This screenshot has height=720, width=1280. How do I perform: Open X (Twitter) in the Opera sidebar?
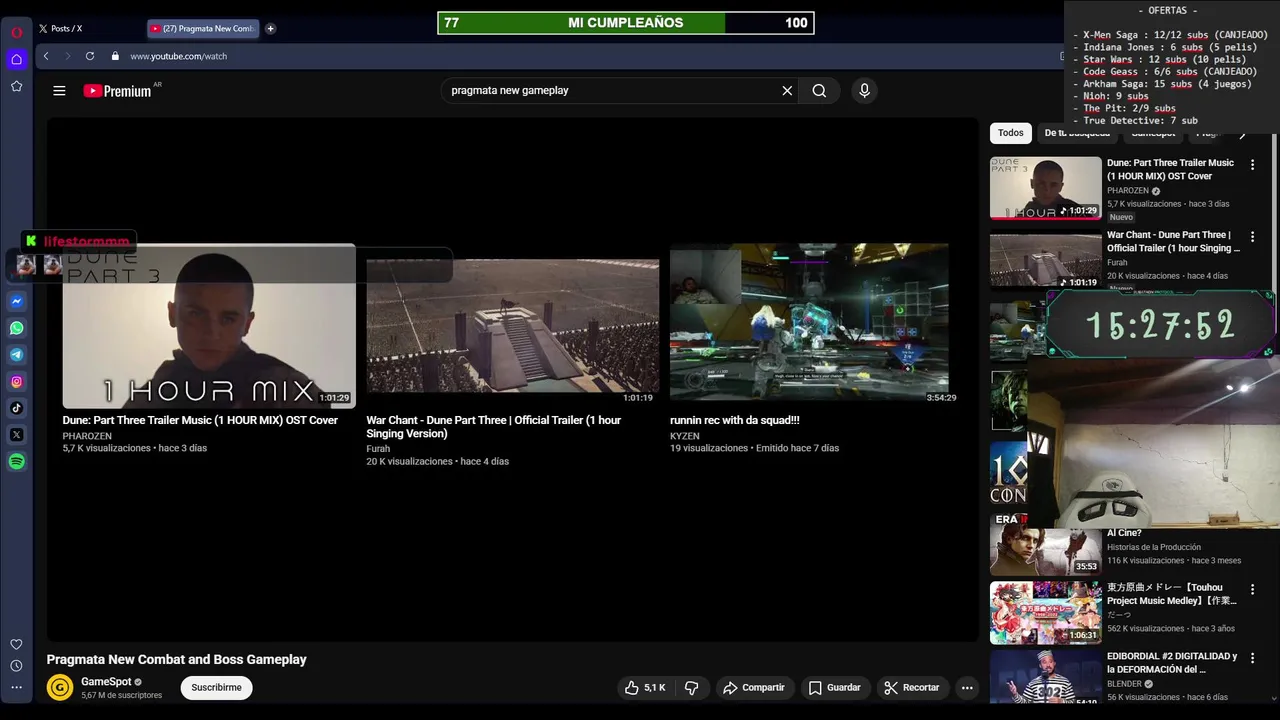pyautogui.click(x=17, y=435)
